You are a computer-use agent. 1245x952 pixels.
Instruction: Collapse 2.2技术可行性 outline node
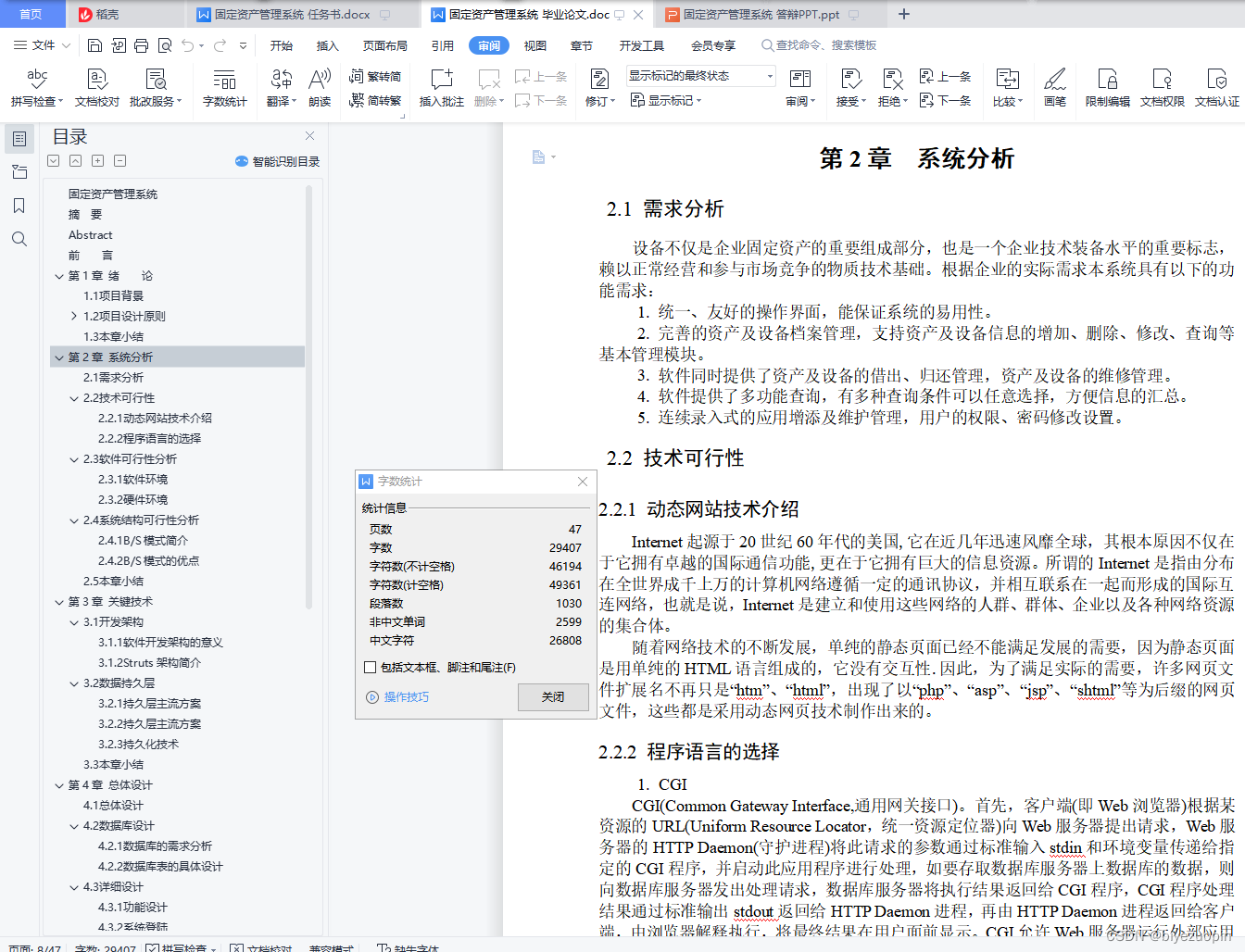point(74,398)
